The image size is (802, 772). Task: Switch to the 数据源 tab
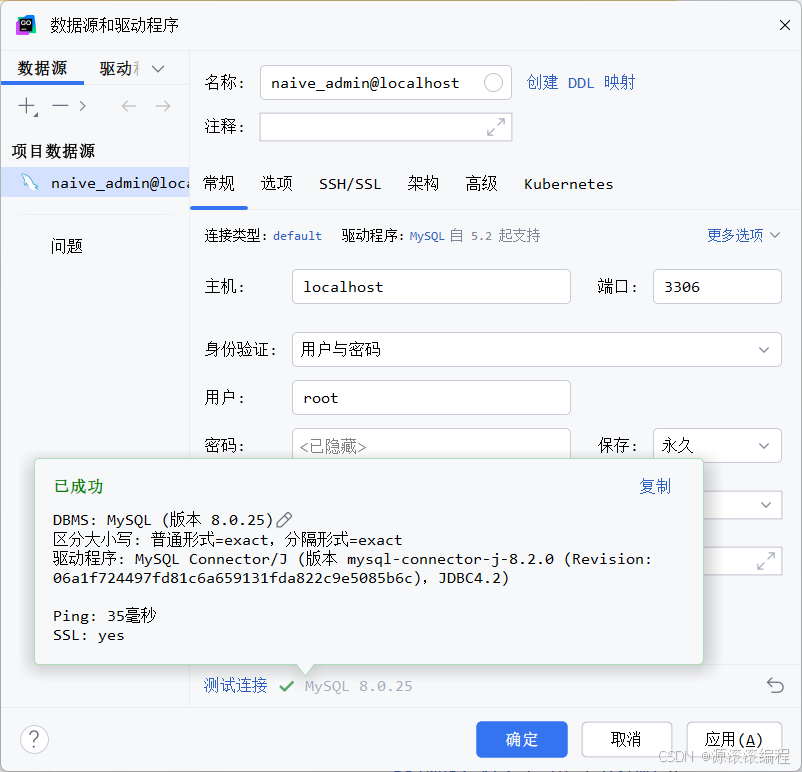[x=42, y=68]
